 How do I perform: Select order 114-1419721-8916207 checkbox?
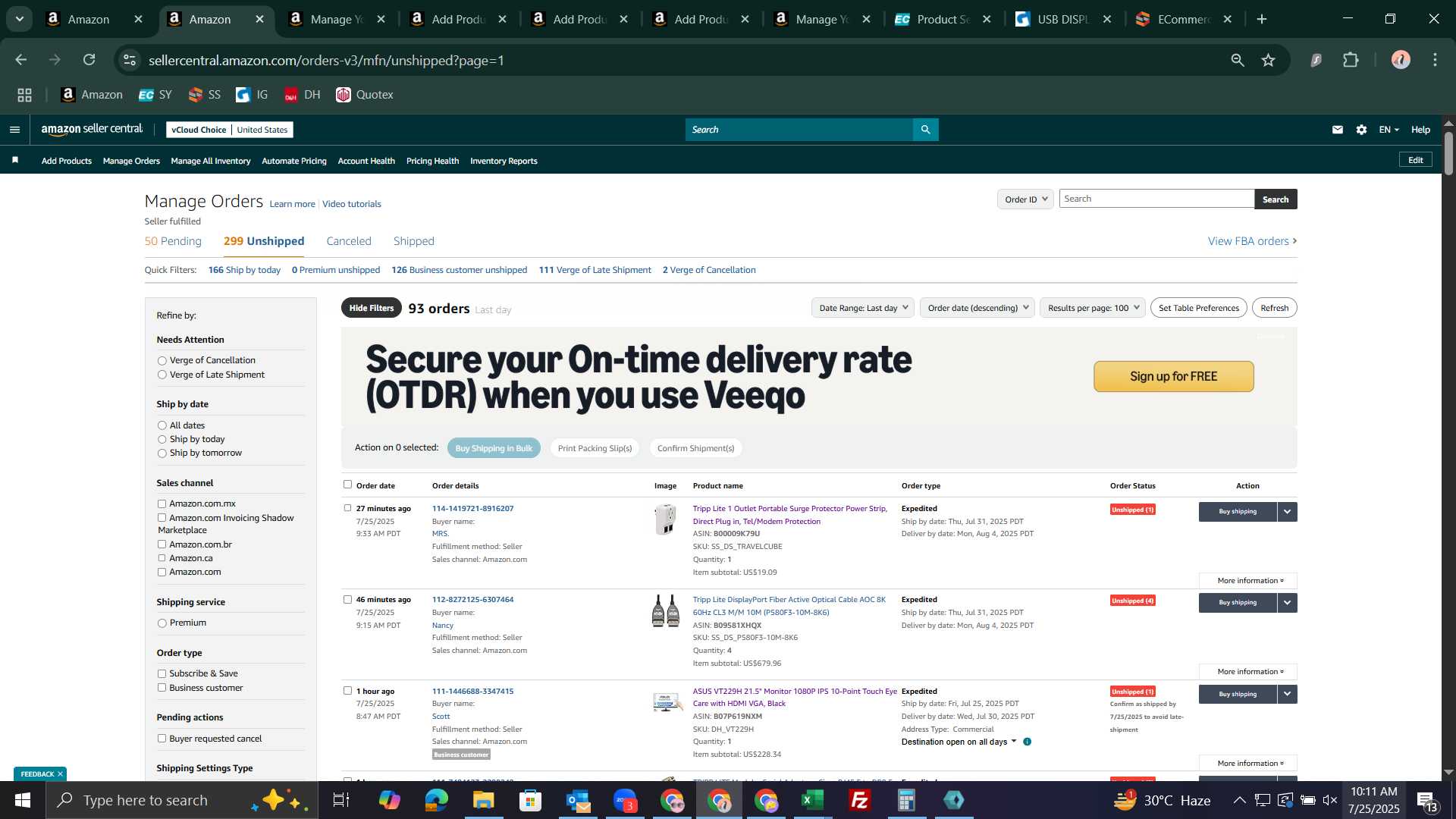coord(347,508)
